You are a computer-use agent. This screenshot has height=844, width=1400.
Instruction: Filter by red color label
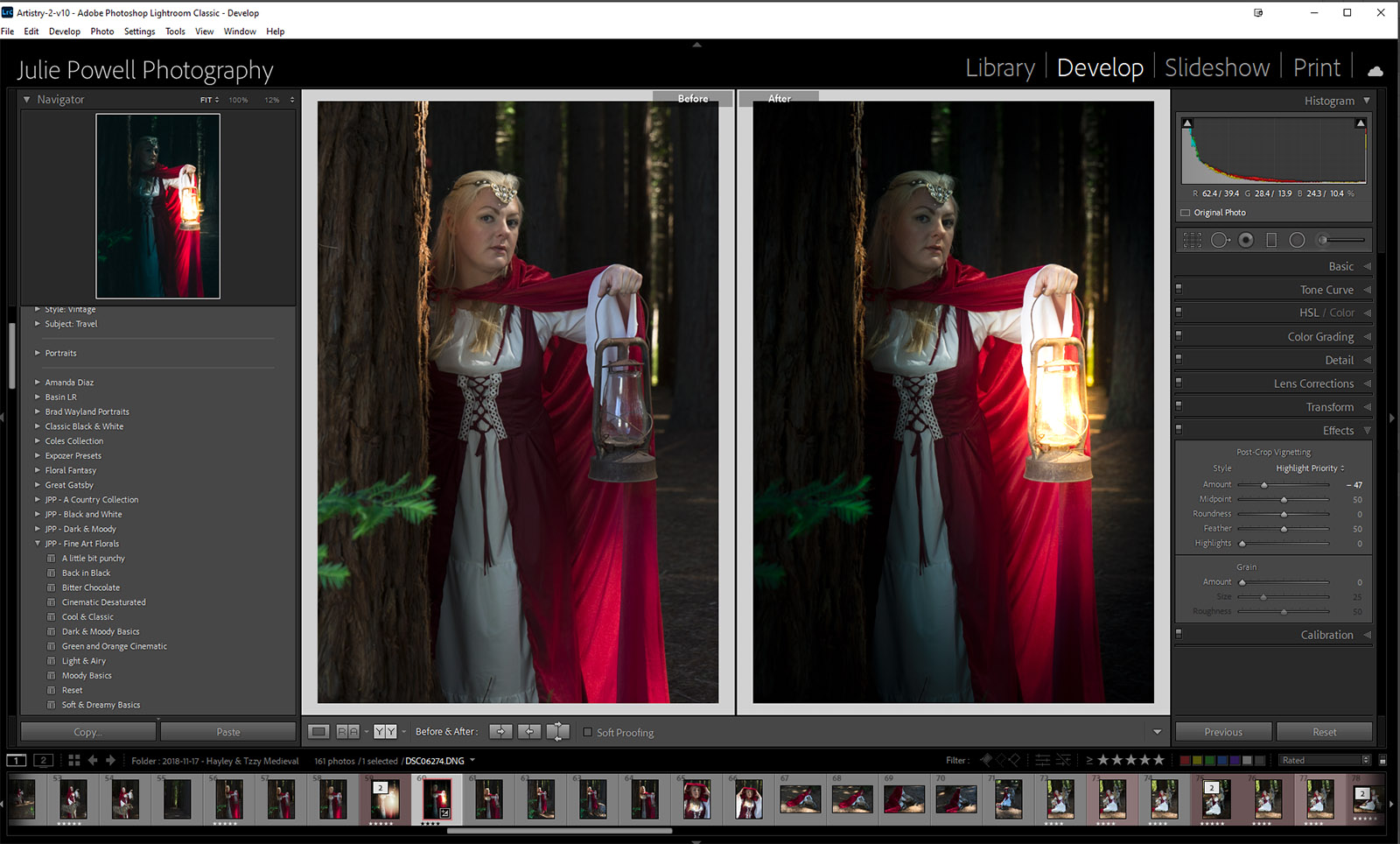pos(1186,761)
